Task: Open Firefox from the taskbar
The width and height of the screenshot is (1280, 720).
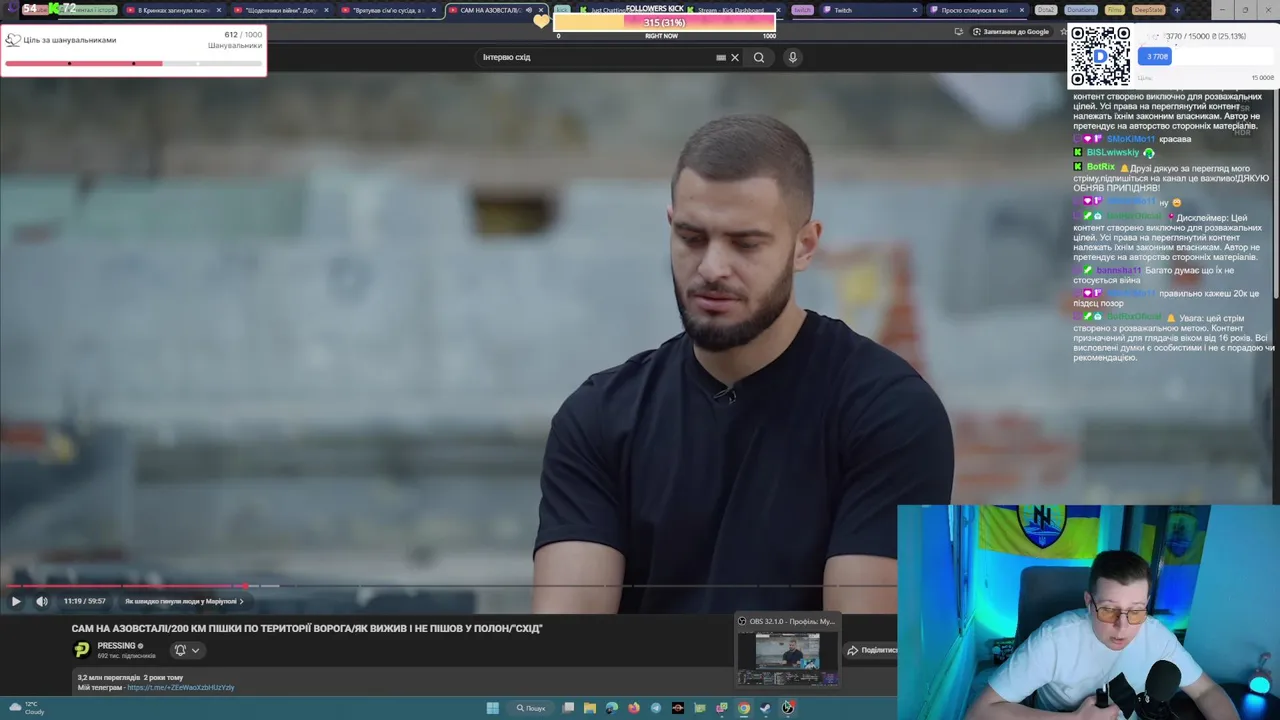Action: click(x=634, y=708)
